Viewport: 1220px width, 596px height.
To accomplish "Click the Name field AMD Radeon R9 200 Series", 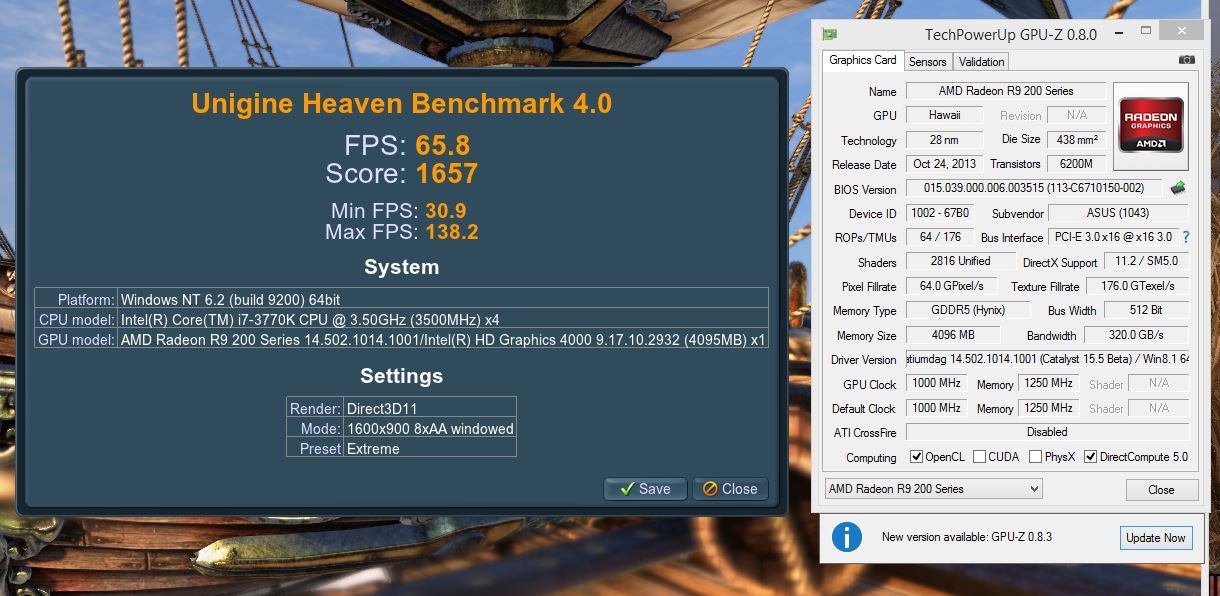I will (x=1006, y=91).
